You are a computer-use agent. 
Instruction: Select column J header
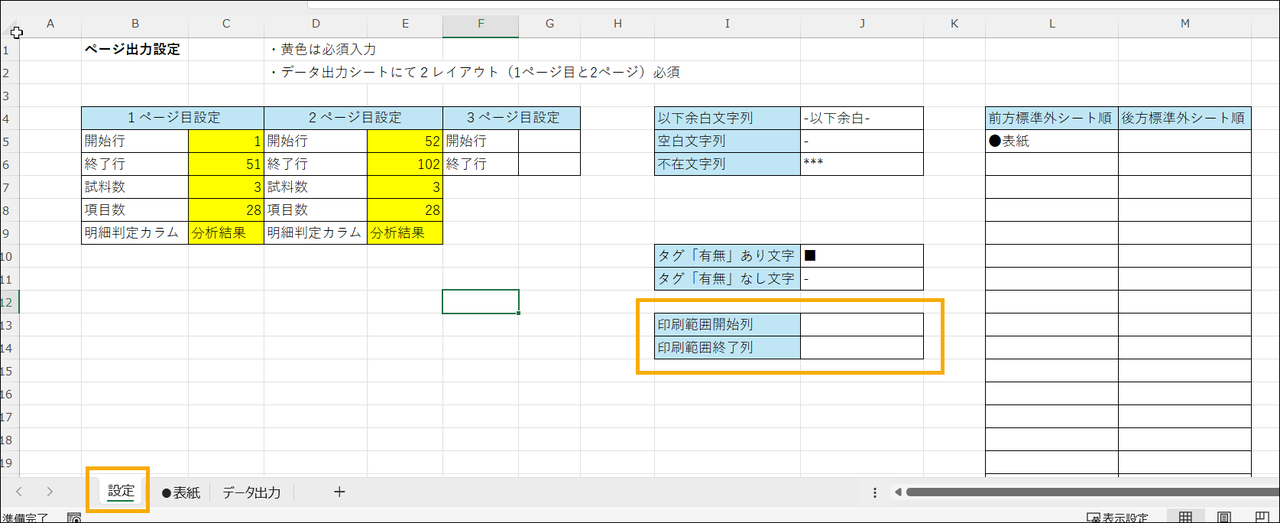click(862, 23)
